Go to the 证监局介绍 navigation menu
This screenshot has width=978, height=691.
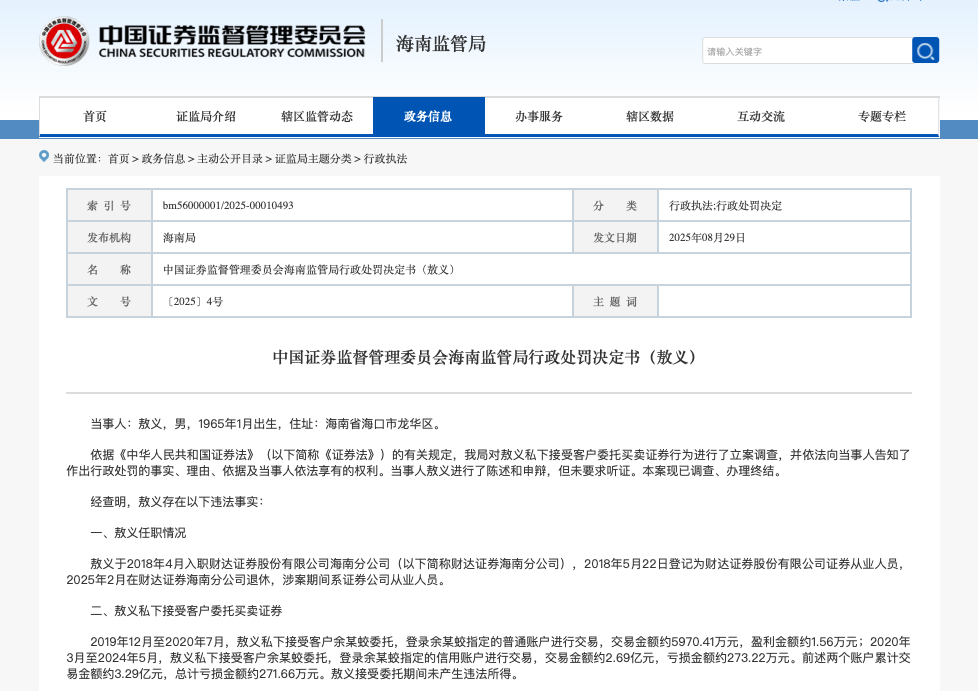click(206, 116)
